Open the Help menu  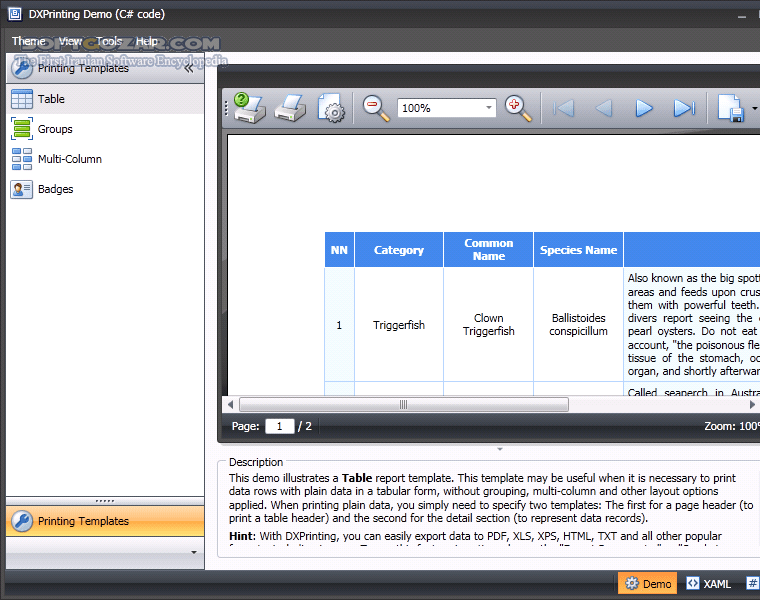147,41
